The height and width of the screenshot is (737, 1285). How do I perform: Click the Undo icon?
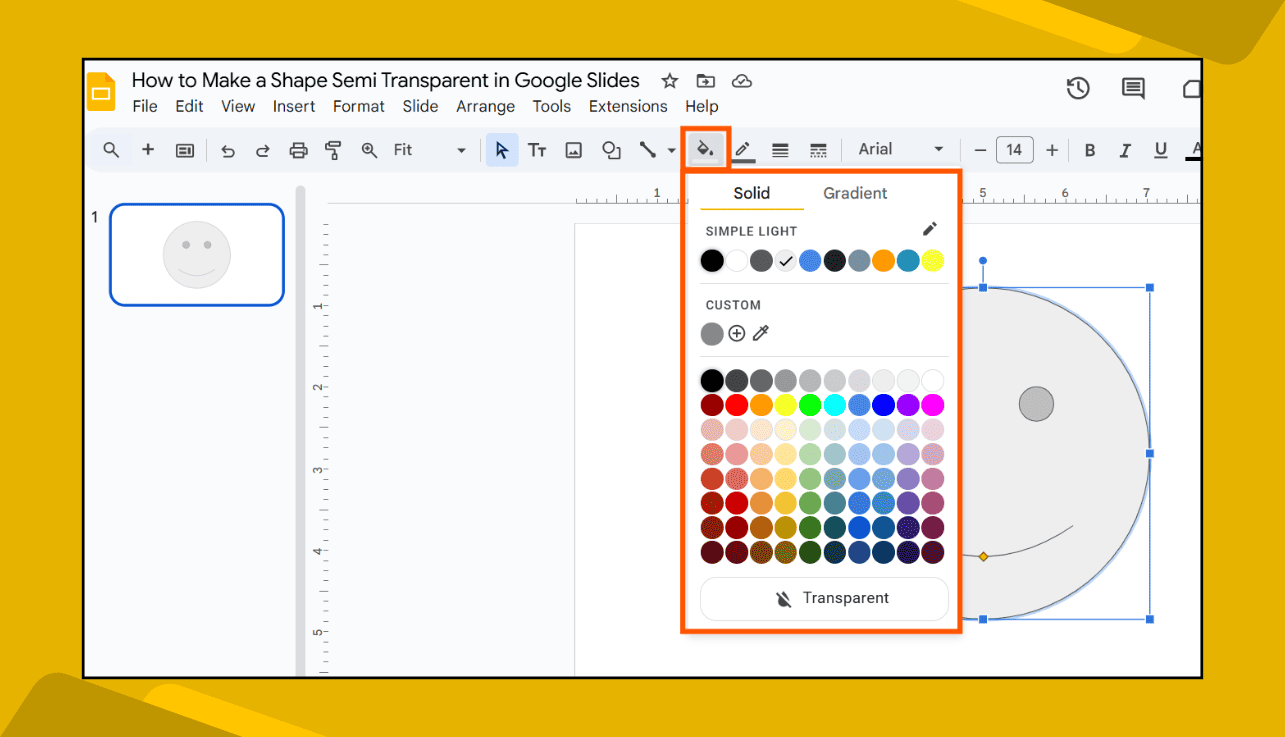coord(228,149)
